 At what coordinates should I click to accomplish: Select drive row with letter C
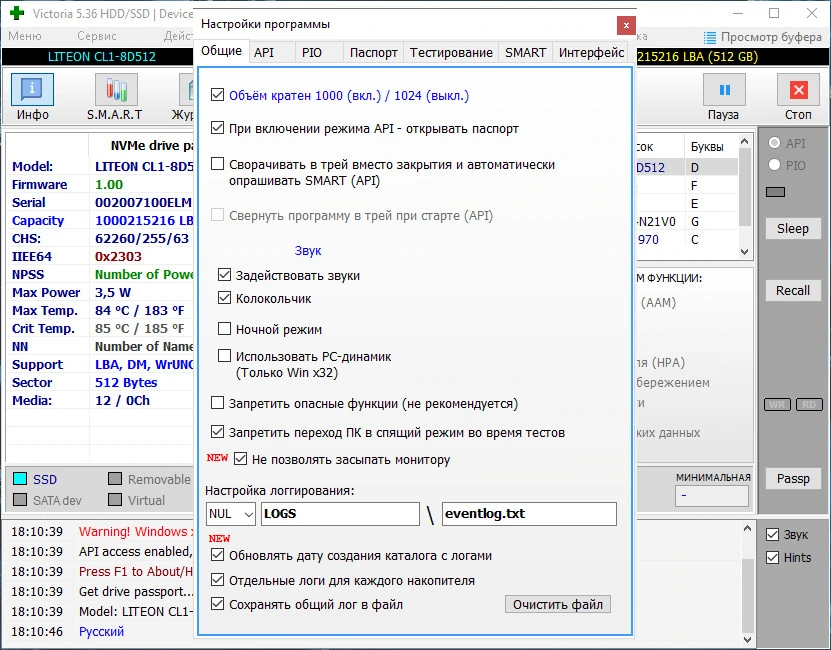pyautogui.click(x=687, y=240)
